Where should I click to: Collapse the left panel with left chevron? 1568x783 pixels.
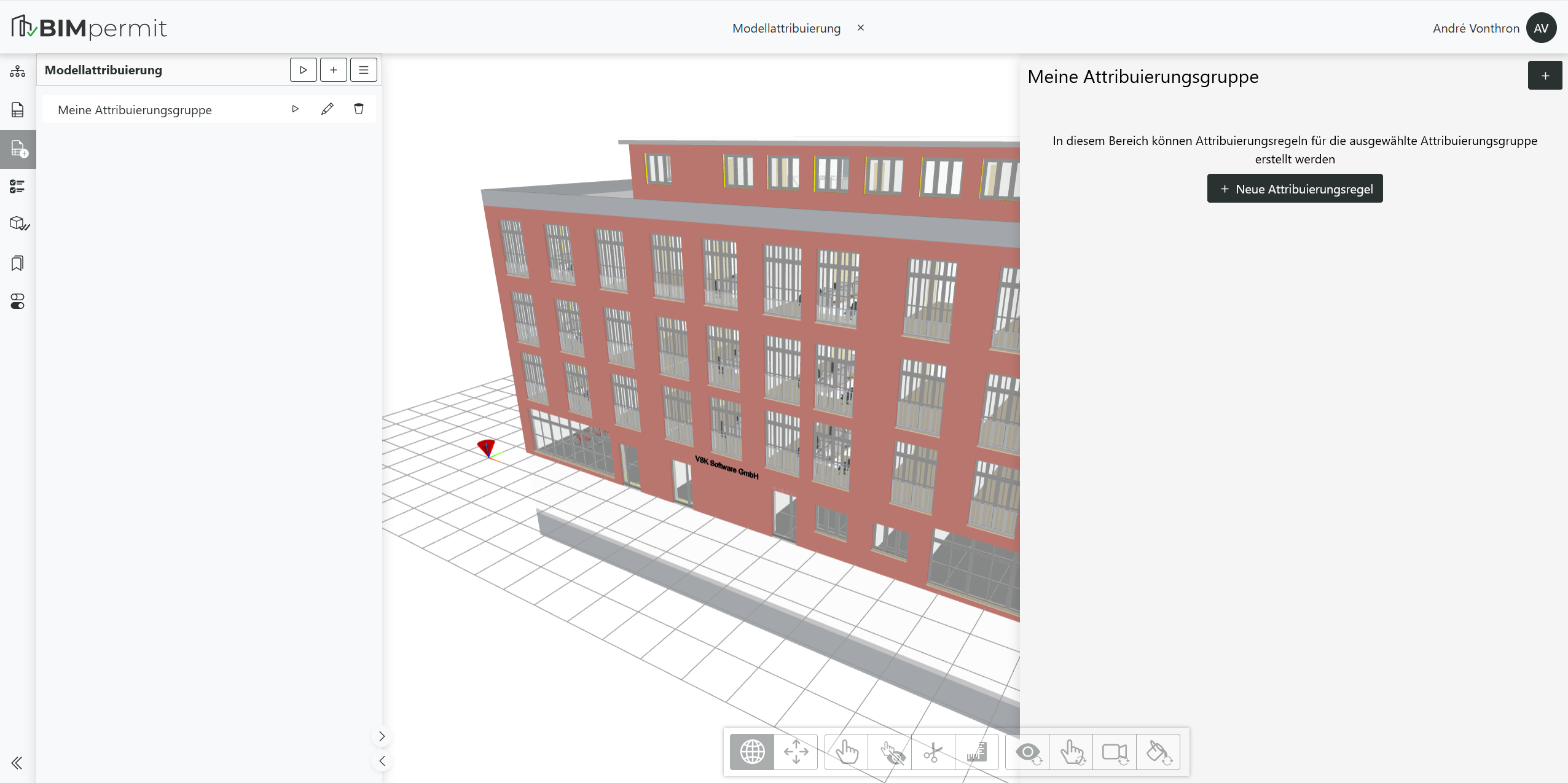coord(382,762)
